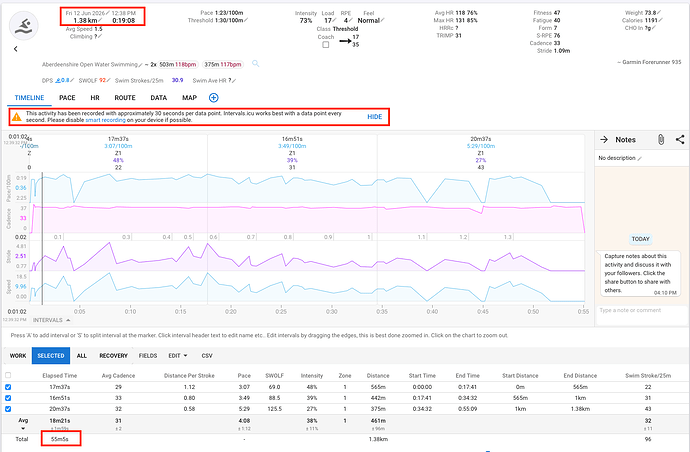Click the Swim Stroke/25m column header
690x452 pixels.
(x=648, y=376)
